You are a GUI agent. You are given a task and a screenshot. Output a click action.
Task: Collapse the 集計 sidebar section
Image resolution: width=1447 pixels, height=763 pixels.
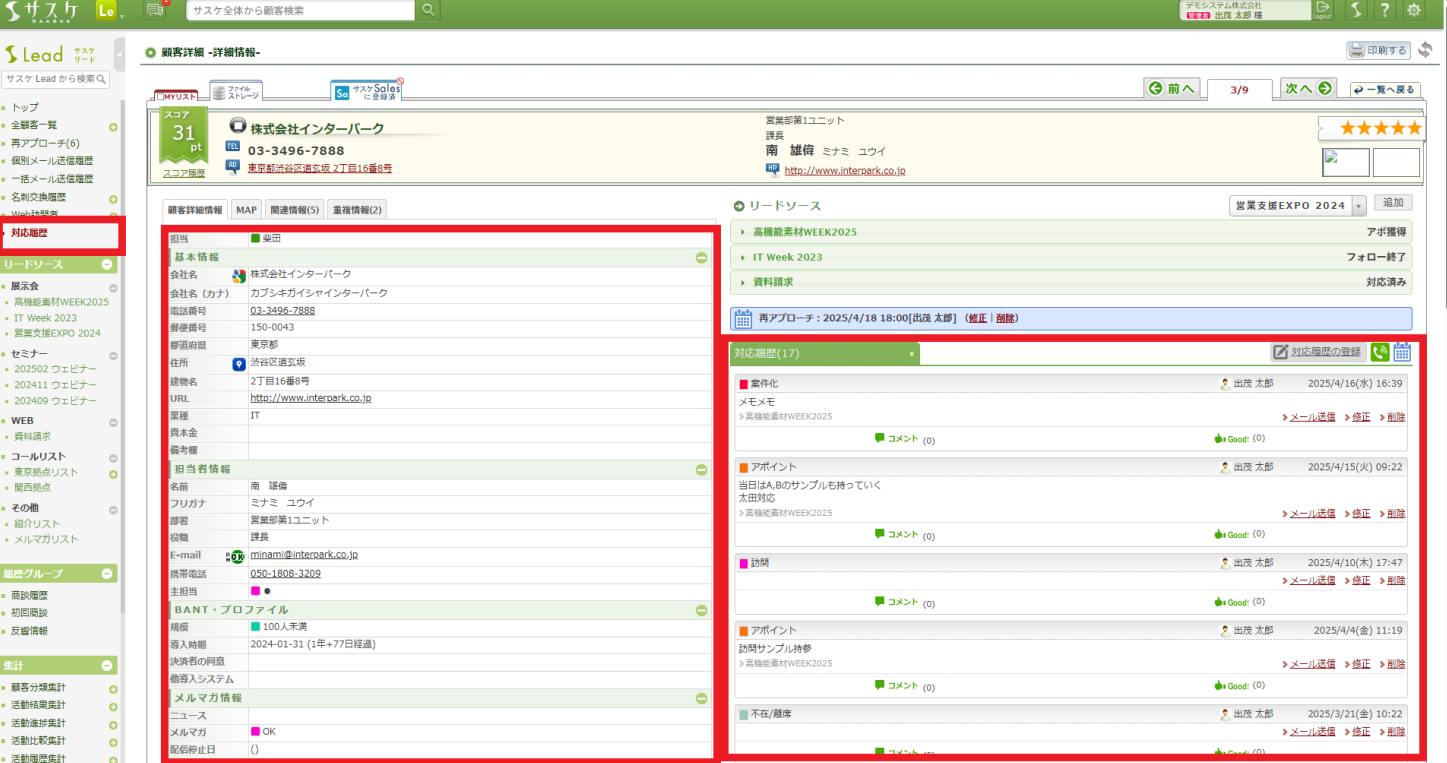[x=107, y=666]
